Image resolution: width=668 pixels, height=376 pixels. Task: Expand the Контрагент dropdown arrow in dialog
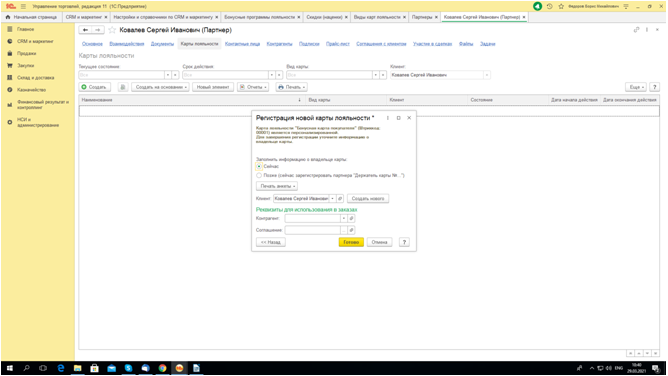344,218
